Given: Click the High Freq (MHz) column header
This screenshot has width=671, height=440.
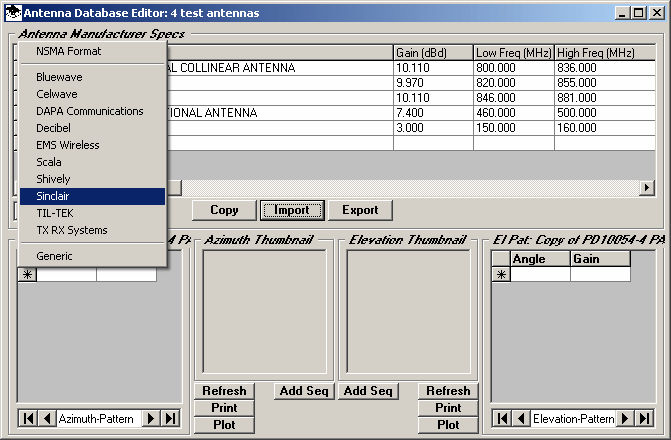Looking at the screenshot, I should (x=605, y=53).
